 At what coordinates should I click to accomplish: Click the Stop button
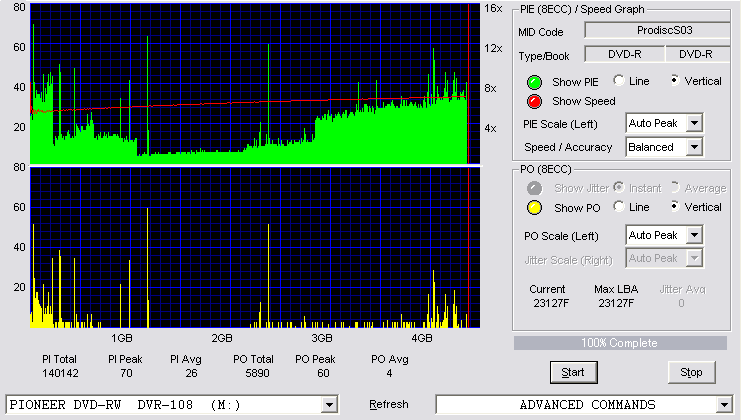point(691,373)
